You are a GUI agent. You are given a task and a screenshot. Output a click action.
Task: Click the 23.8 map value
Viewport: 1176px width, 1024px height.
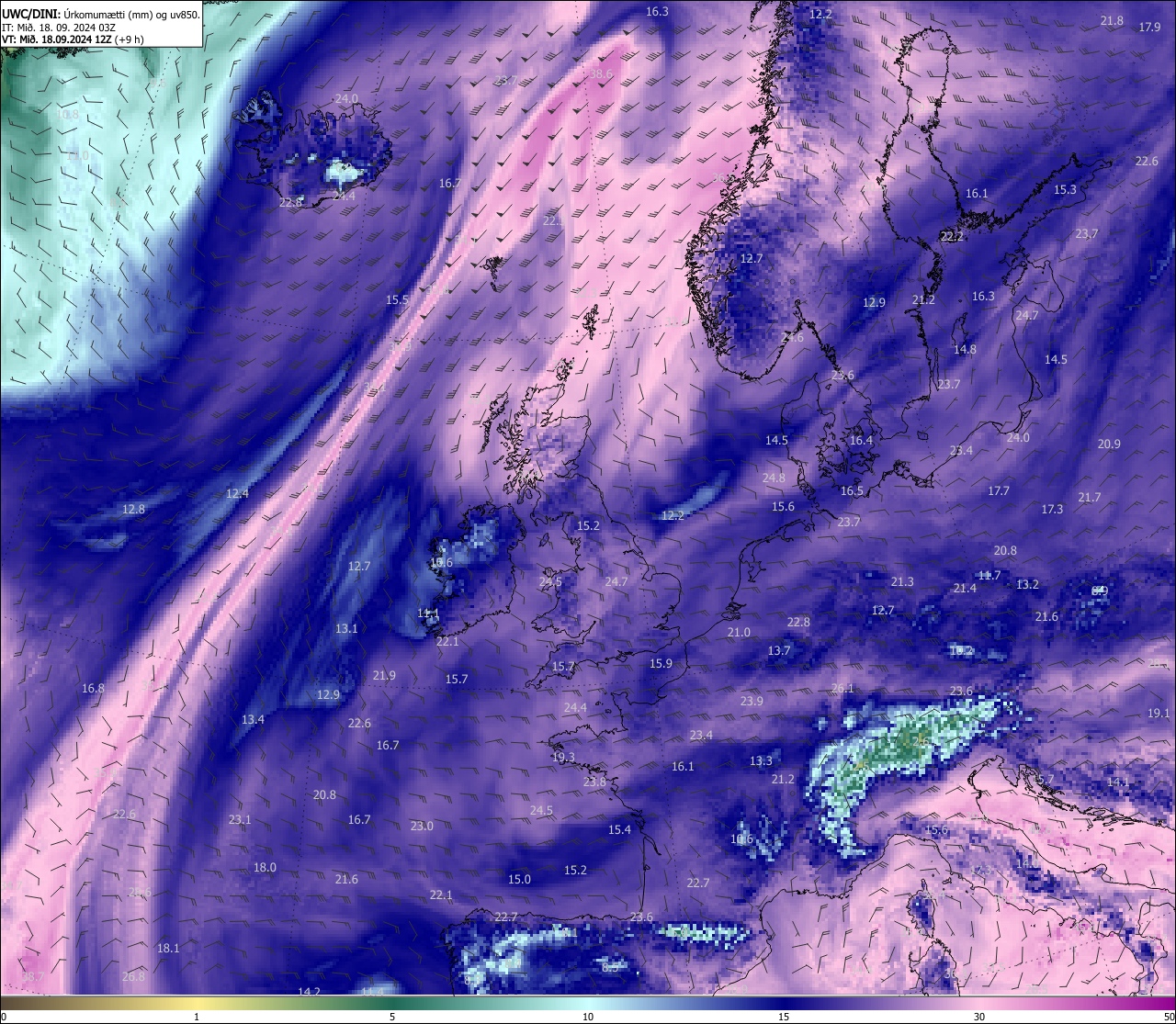594,782
